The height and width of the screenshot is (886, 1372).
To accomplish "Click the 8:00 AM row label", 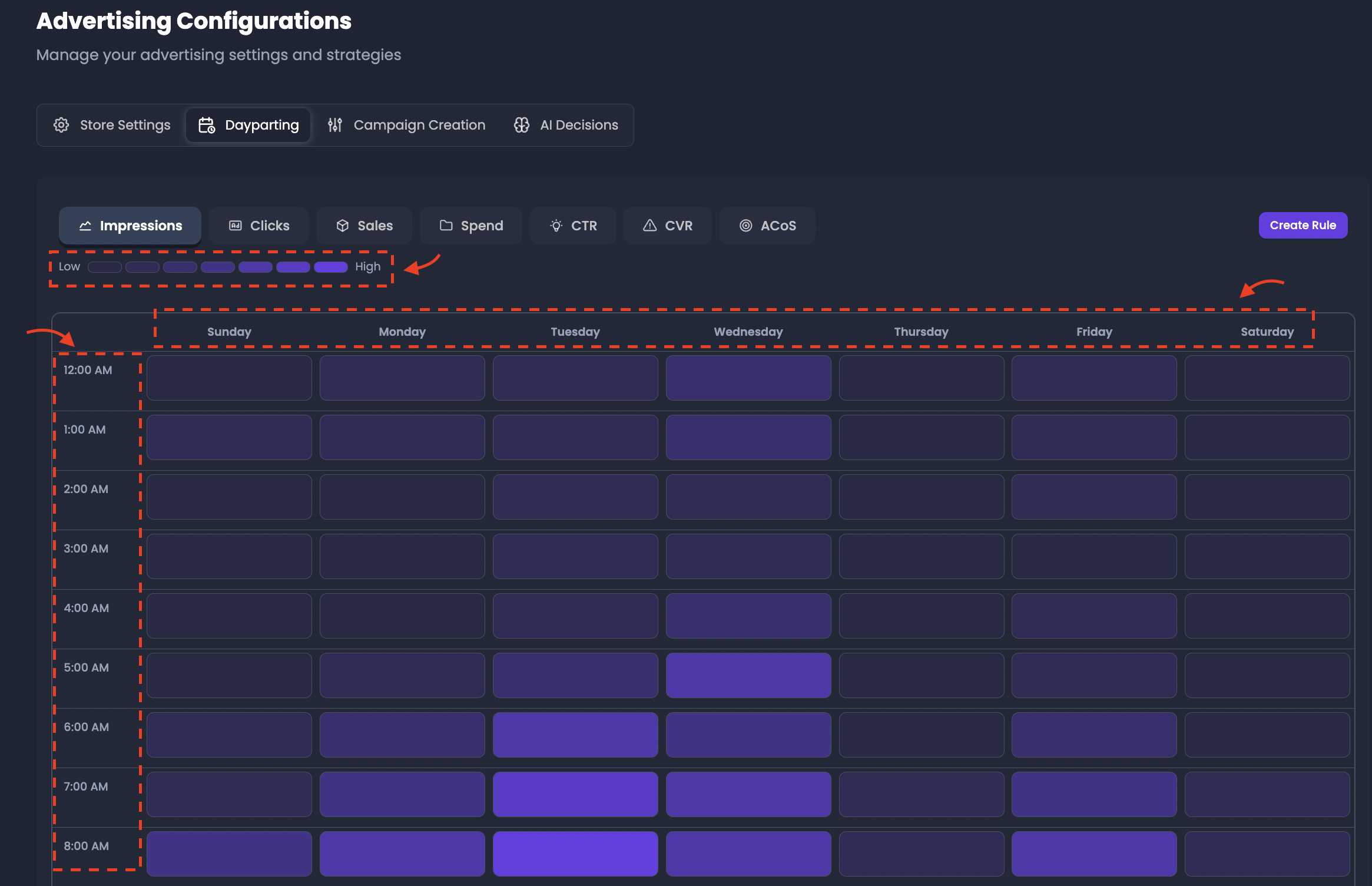I will pos(87,846).
